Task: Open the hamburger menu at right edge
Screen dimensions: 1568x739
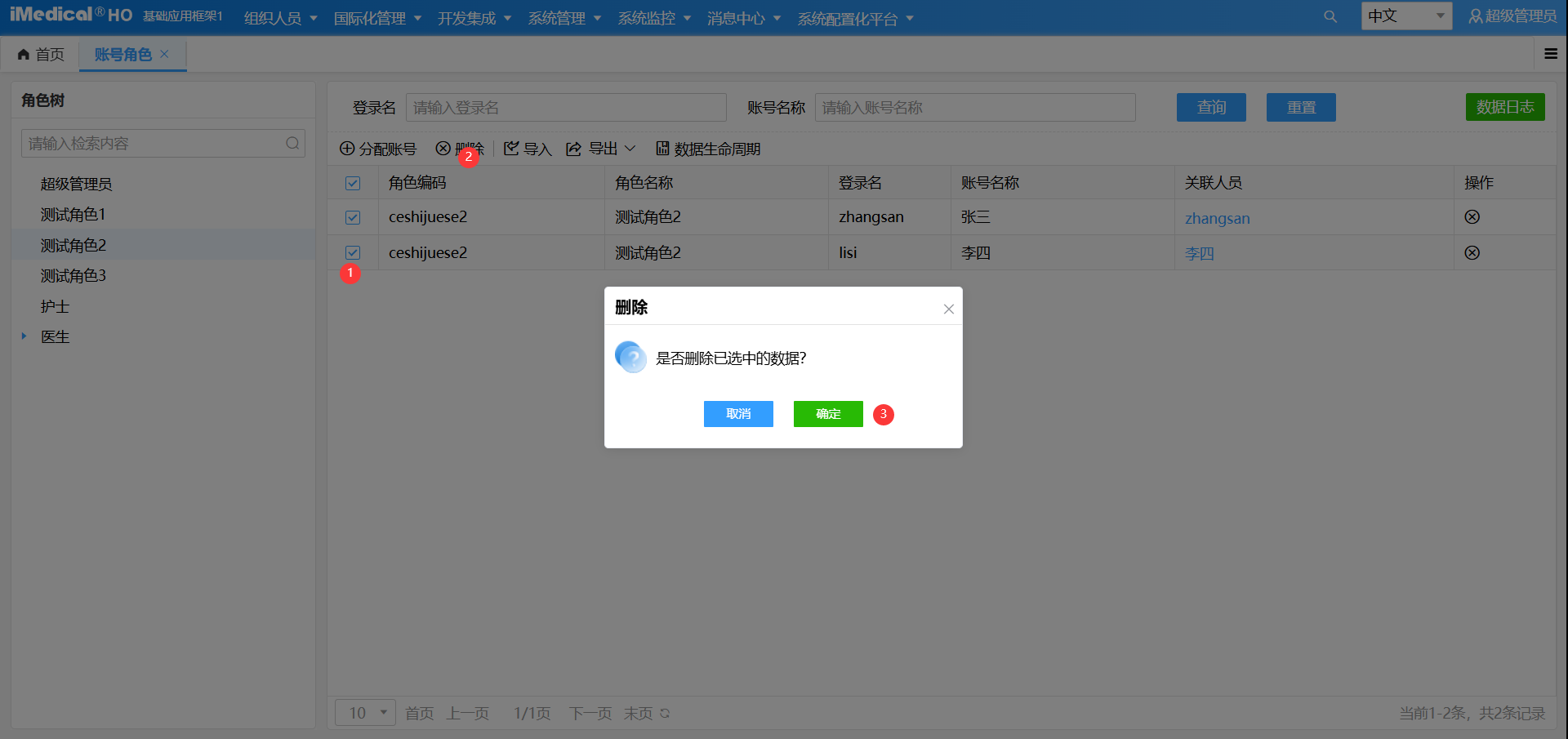Action: (1550, 54)
